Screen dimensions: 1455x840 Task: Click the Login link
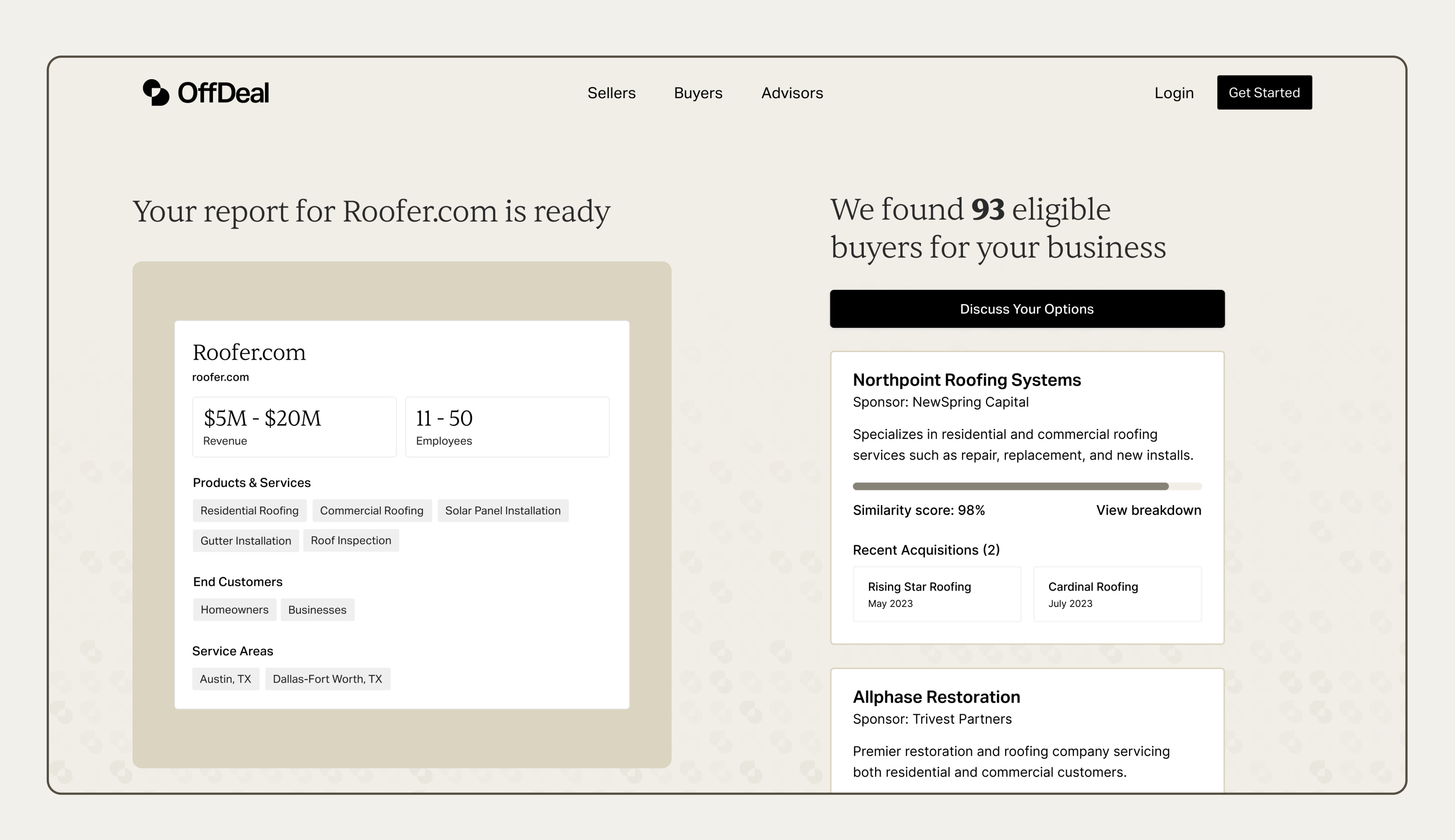pyautogui.click(x=1174, y=93)
